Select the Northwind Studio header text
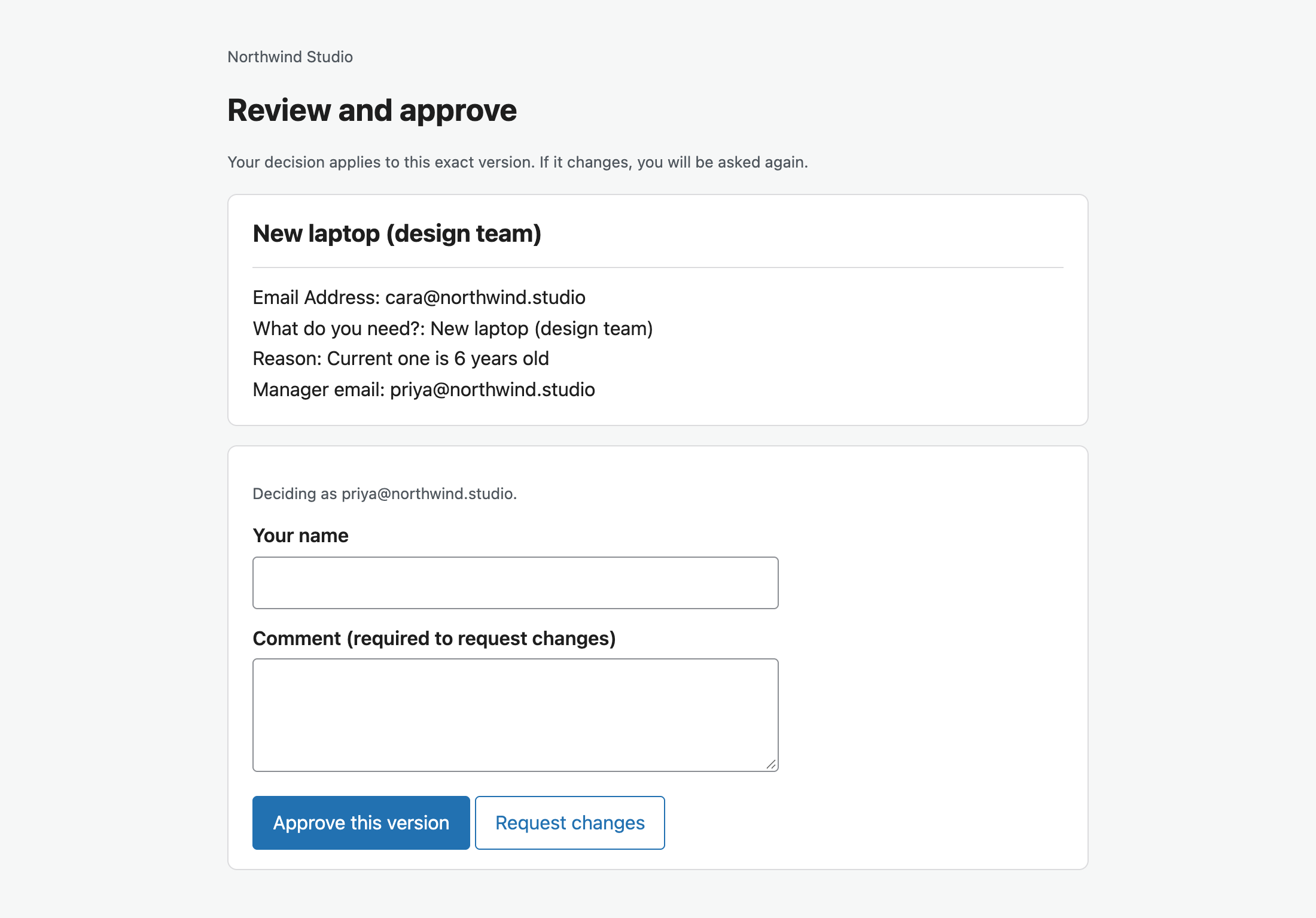Viewport: 1316px width, 918px height. coord(290,57)
